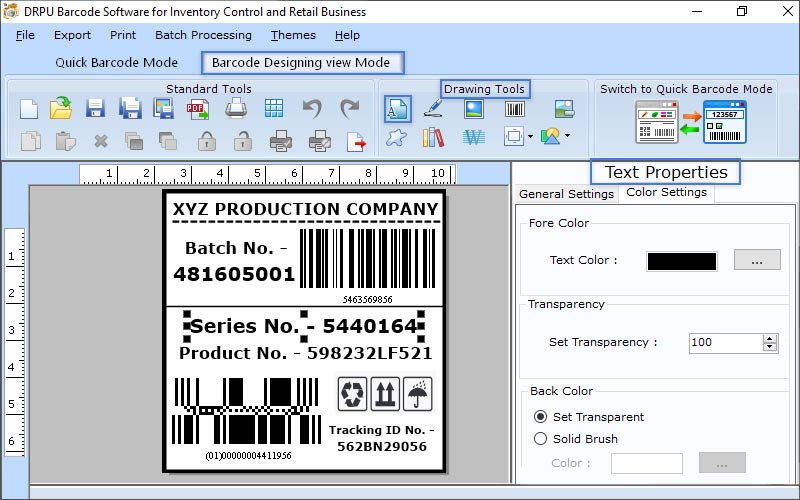Select the Set Transparent radio button
The height and width of the screenshot is (500, 800).
pyautogui.click(x=540, y=417)
